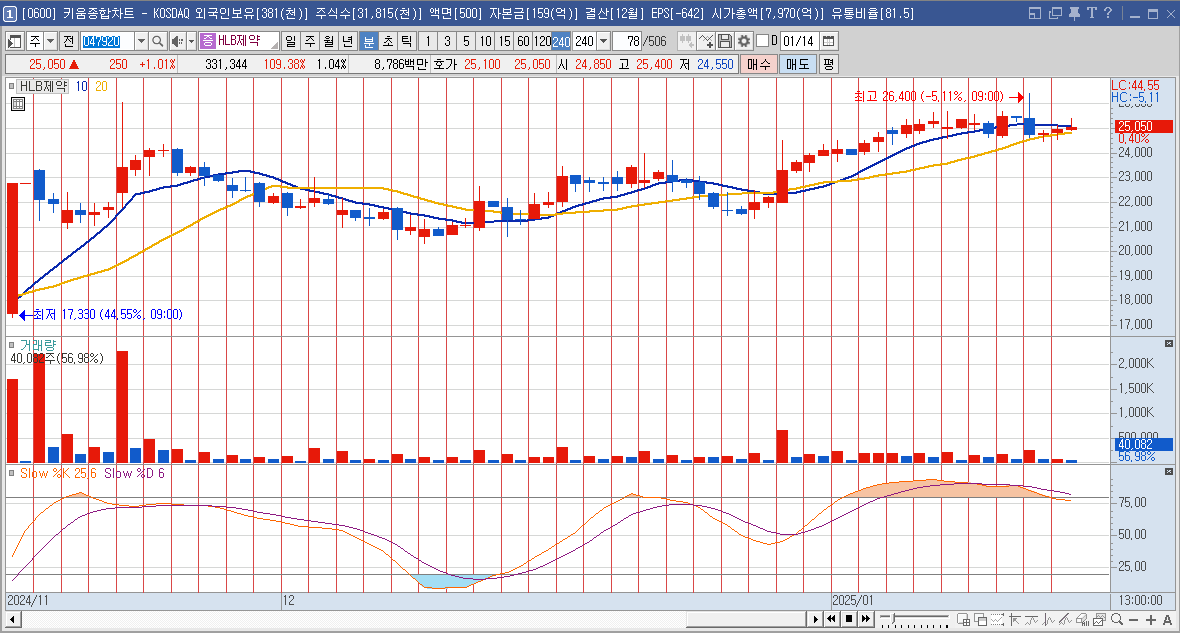Click the 전 button

(x=68, y=41)
